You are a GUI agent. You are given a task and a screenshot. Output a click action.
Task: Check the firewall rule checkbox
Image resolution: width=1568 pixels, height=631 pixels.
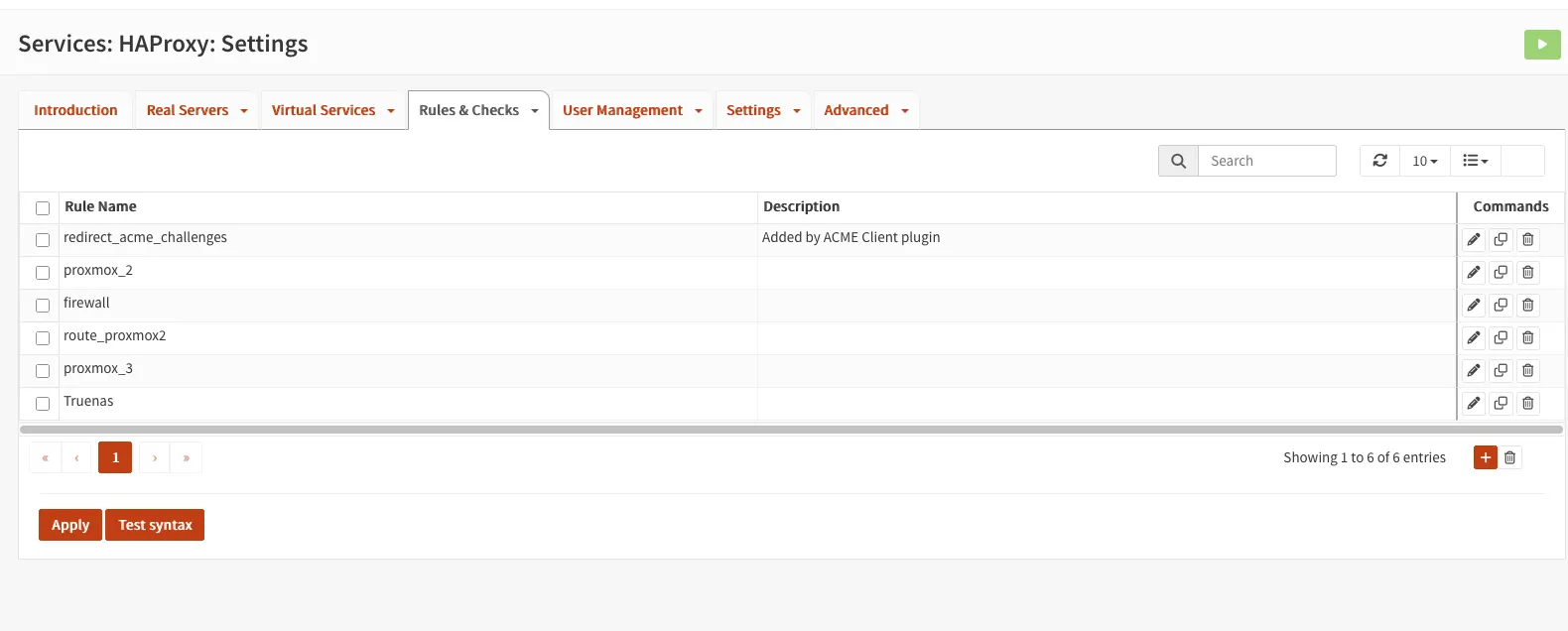tap(43, 306)
